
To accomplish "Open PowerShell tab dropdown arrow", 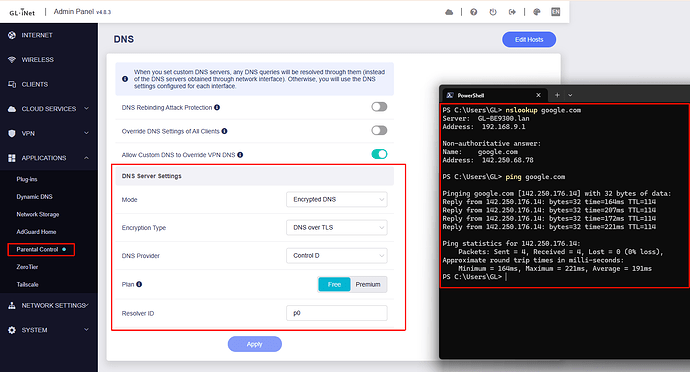I will click(x=570, y=95).
